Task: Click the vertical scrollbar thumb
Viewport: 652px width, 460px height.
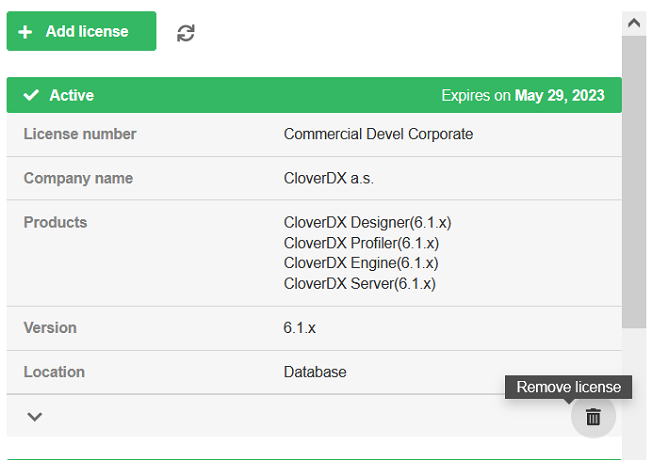Action: point(634,182)
